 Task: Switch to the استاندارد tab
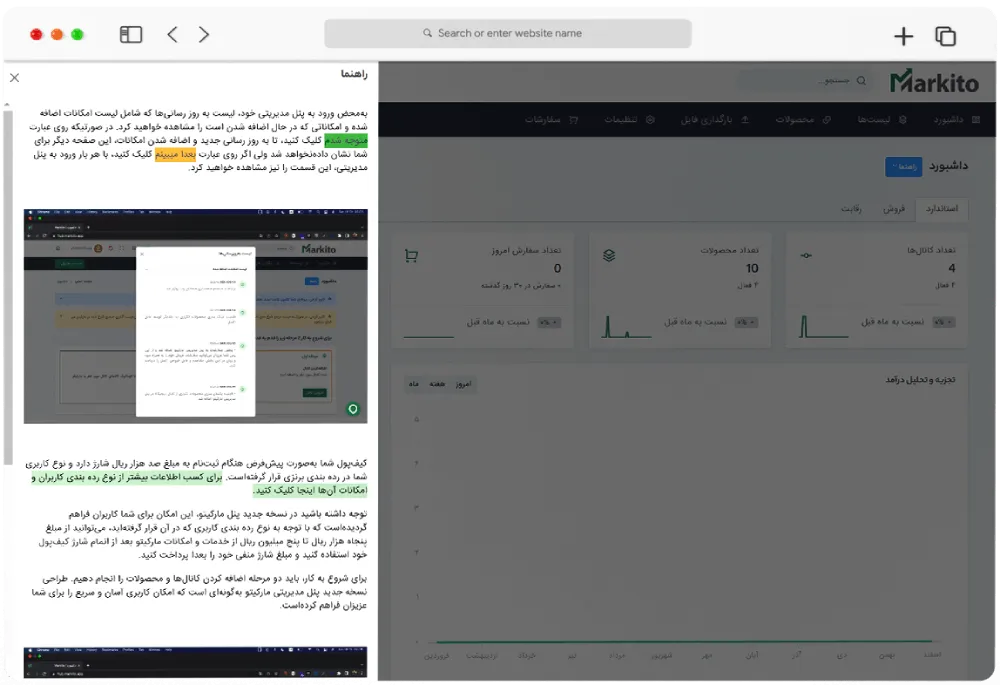(941, 209)
